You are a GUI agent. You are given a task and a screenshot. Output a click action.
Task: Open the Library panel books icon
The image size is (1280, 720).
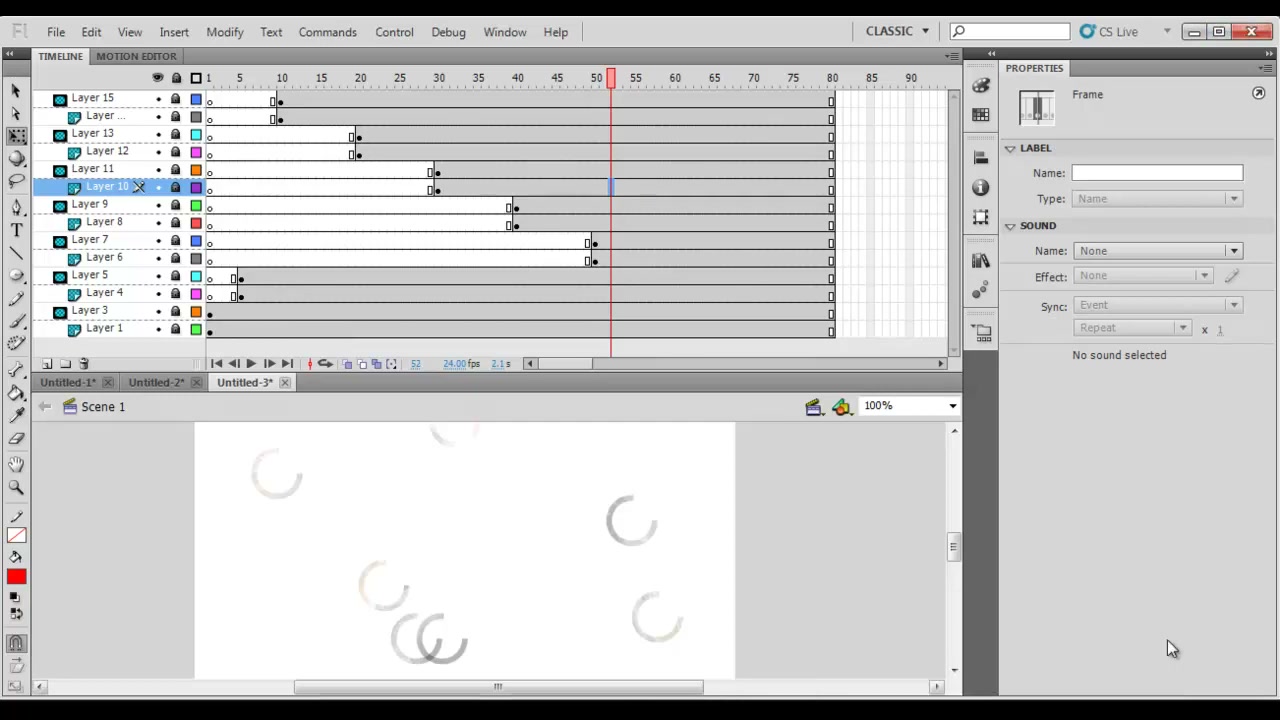click(981, 261)
